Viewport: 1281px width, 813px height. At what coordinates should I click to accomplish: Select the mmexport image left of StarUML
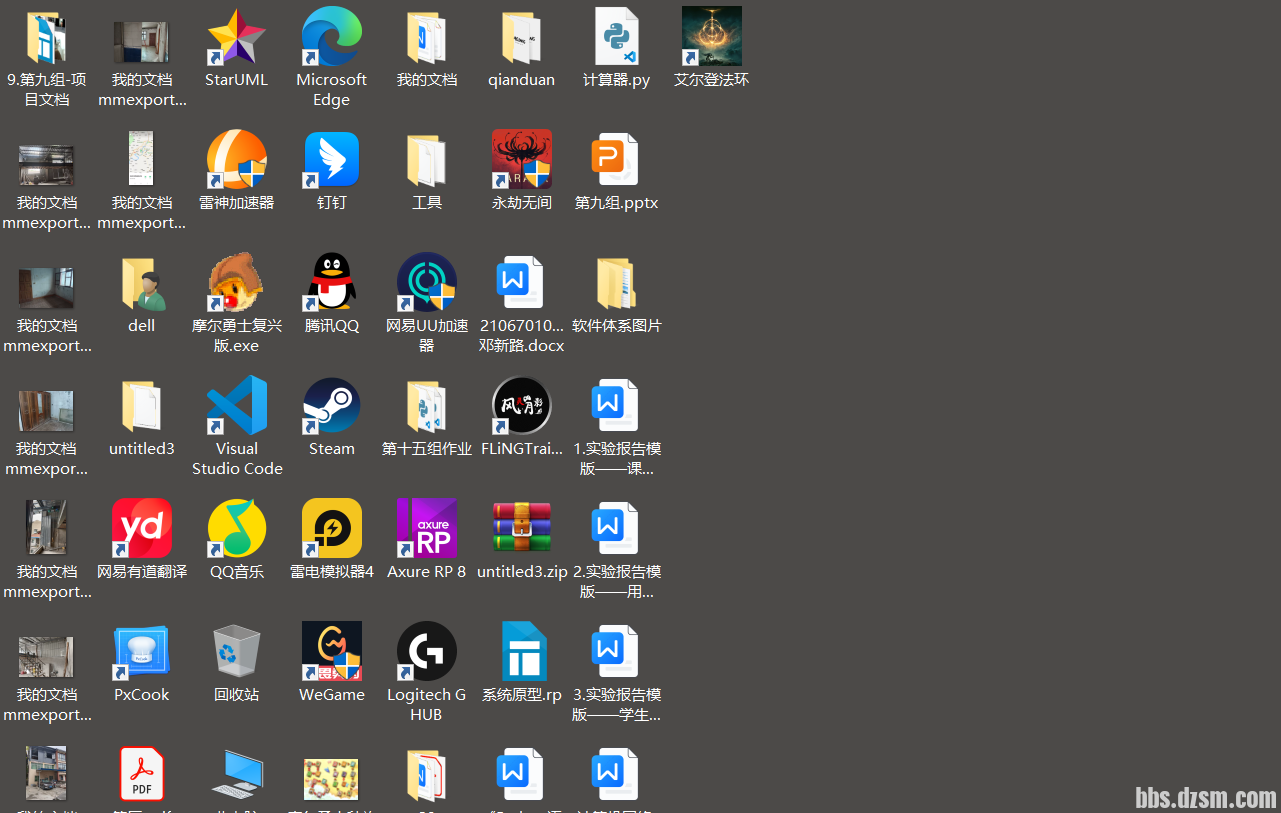(141, 42)
